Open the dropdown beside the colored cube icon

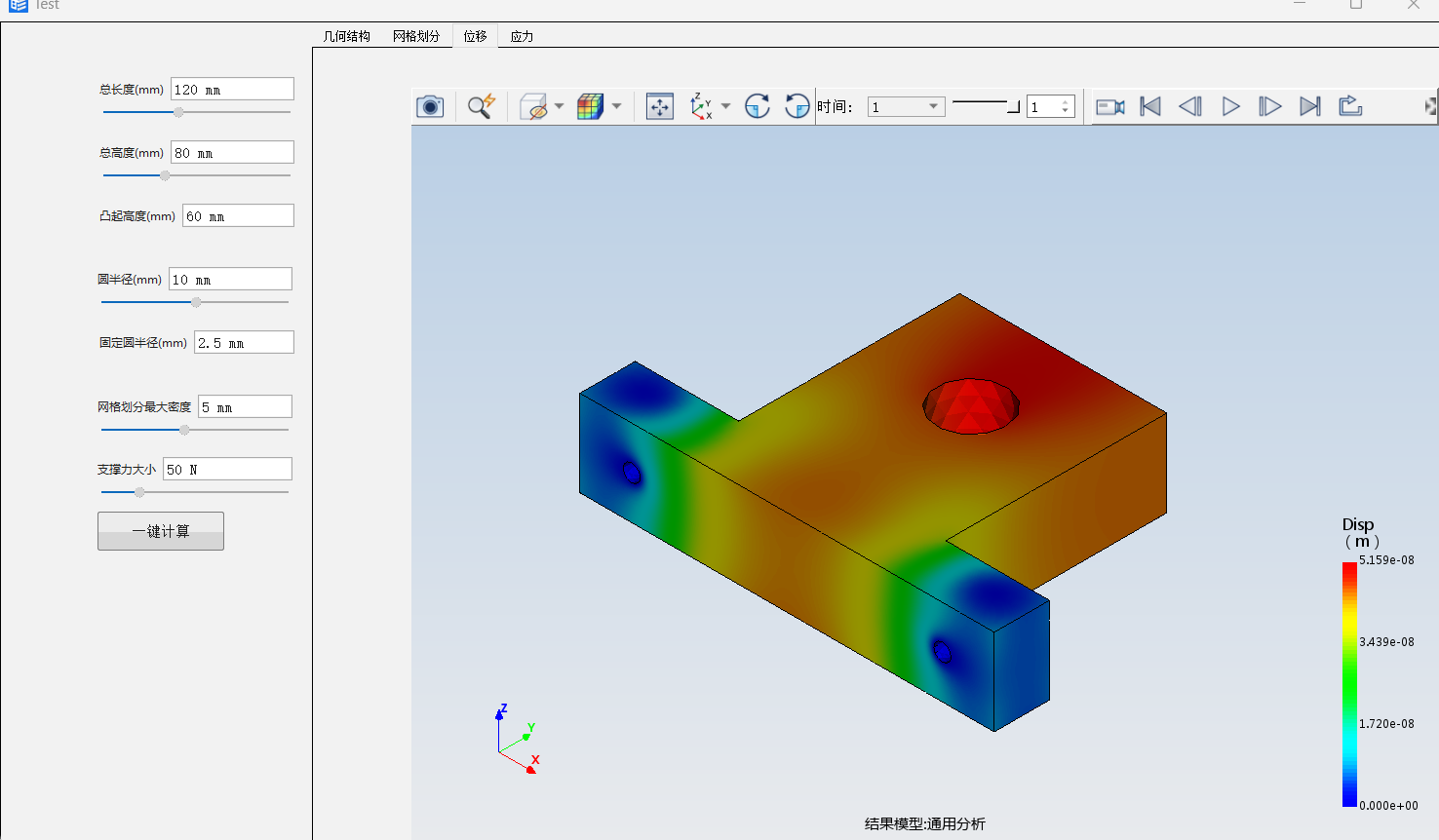pos(616,106)
